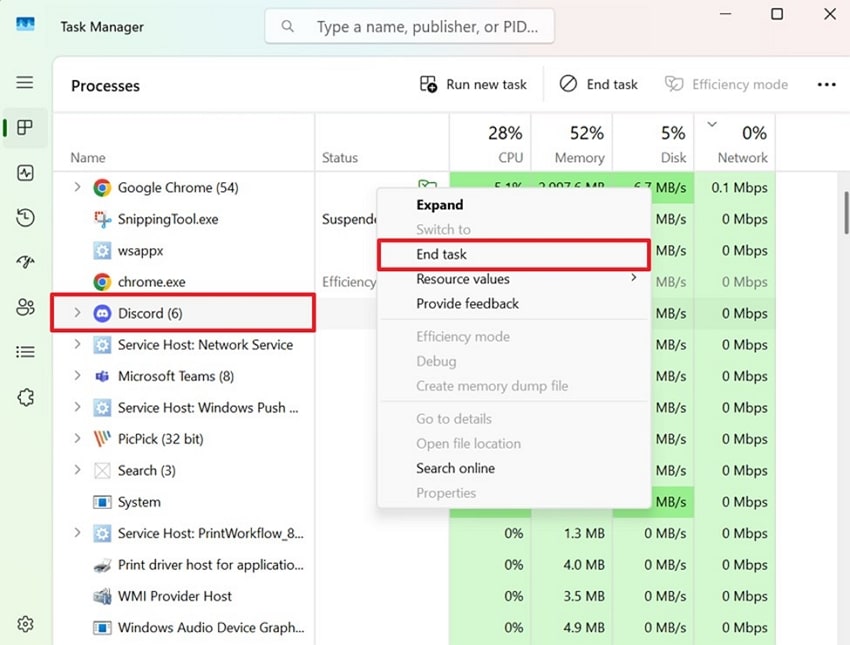Open Task Manager Settings gear

[x=25, y=624]
